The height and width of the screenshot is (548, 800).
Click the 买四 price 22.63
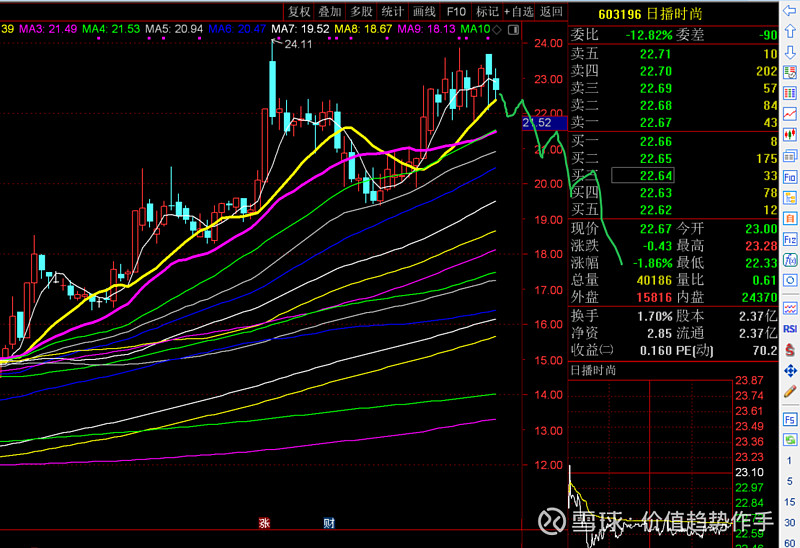pos(656,193)
